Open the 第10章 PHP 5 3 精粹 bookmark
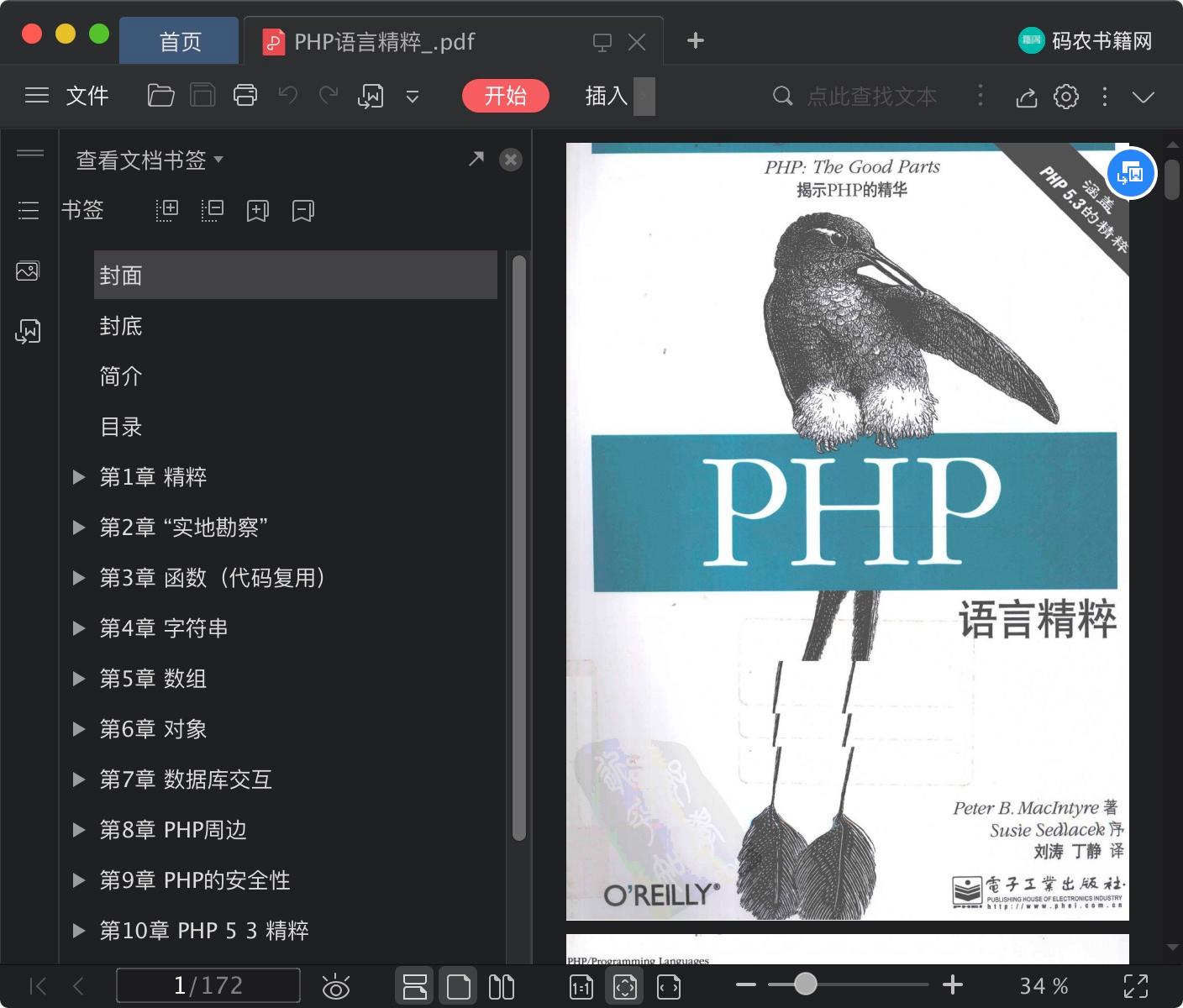Viewport: 1183px width, 1008px height. click(204, 931)
